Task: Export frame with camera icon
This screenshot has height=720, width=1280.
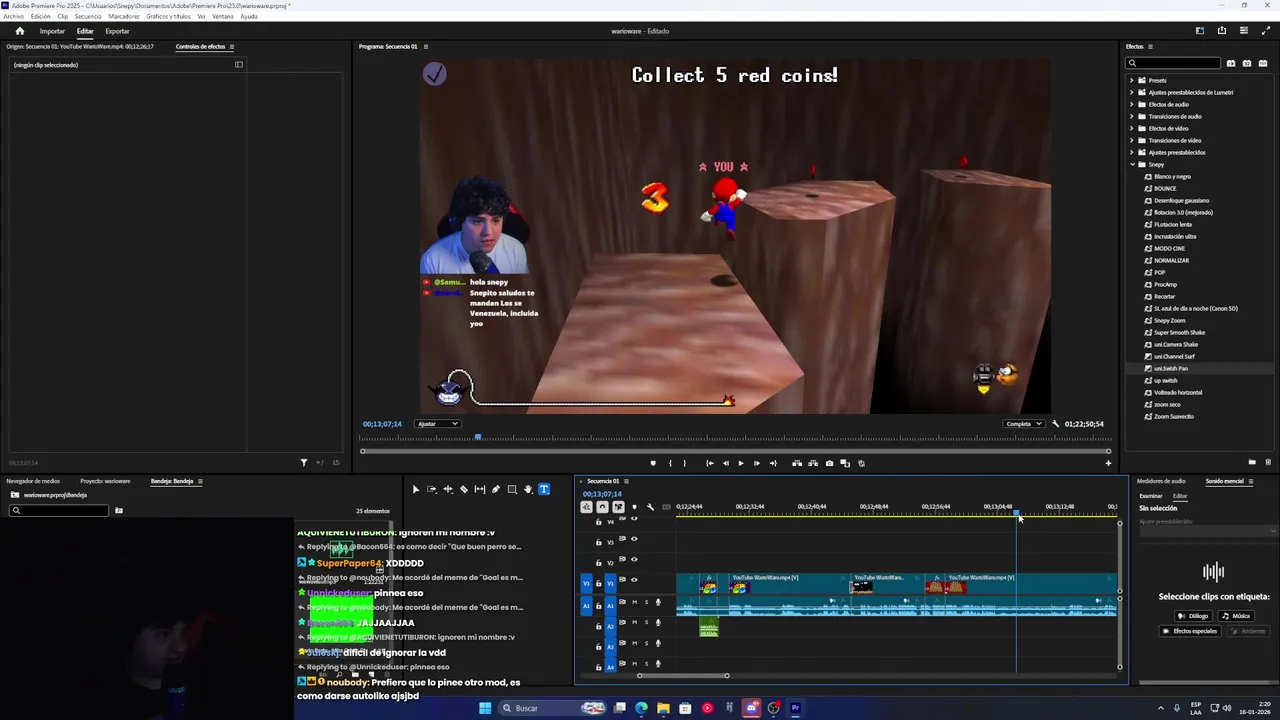Action: pyautogui.click(x=829, y=463)
